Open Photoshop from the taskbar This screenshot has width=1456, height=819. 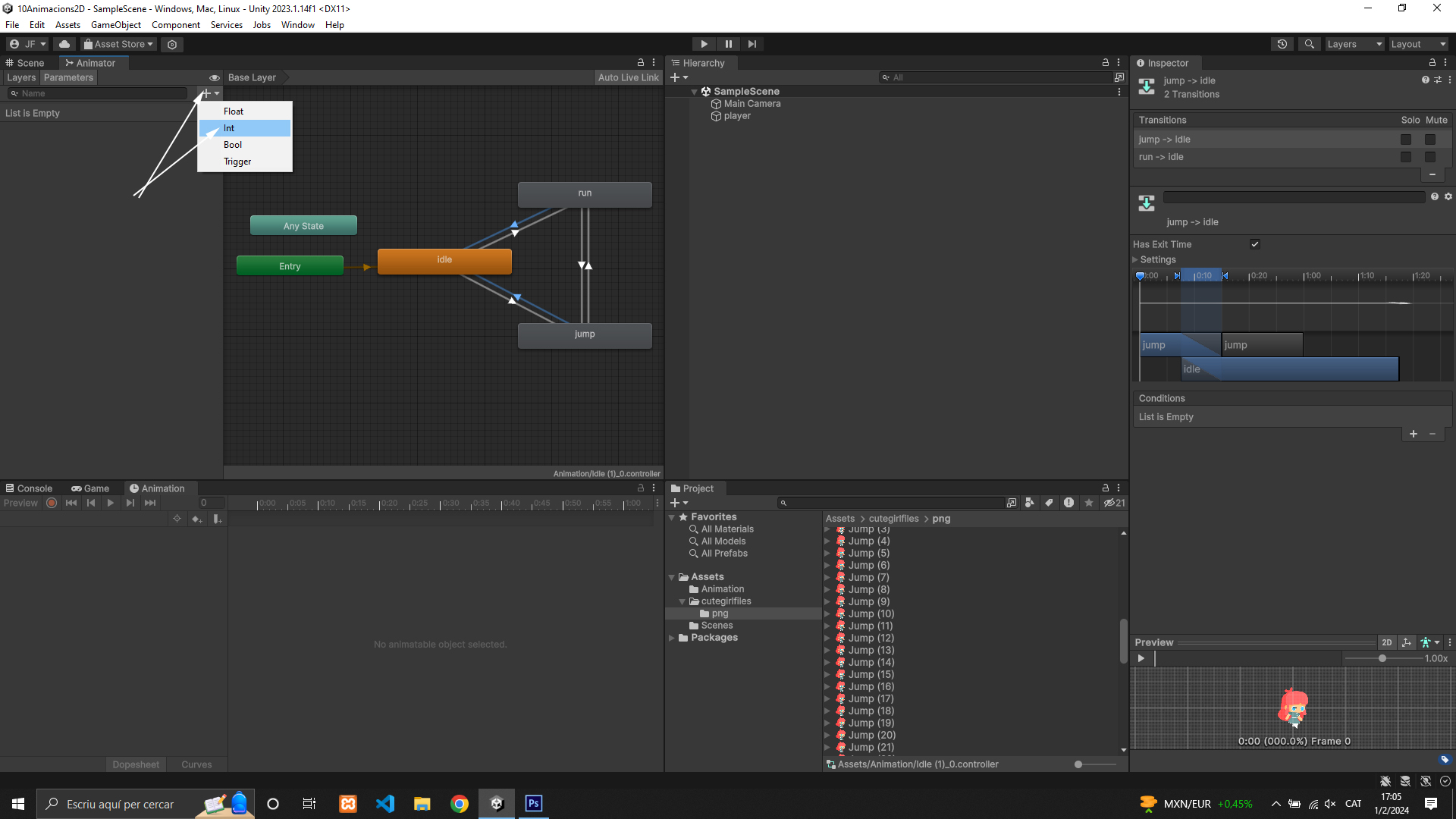tap(534, 804)
